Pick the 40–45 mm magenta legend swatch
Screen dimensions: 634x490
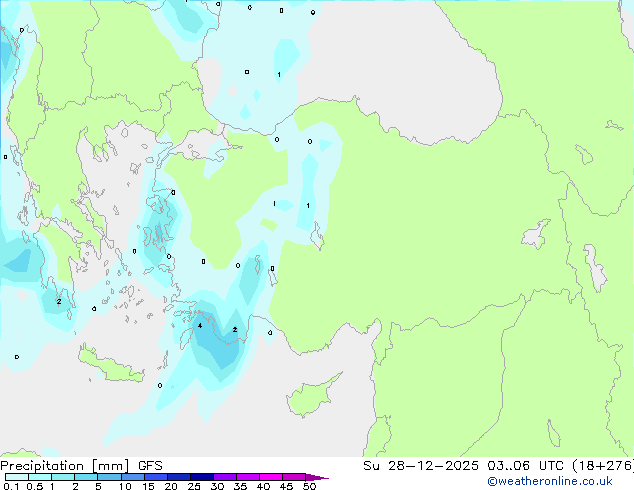tap(271, 477)
